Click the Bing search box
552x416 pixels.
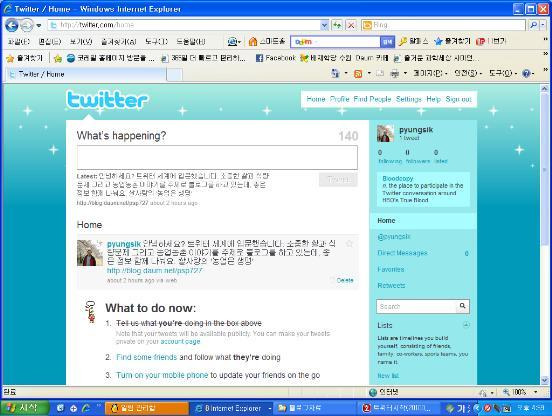pyautogui.click(x=444, y=25)
